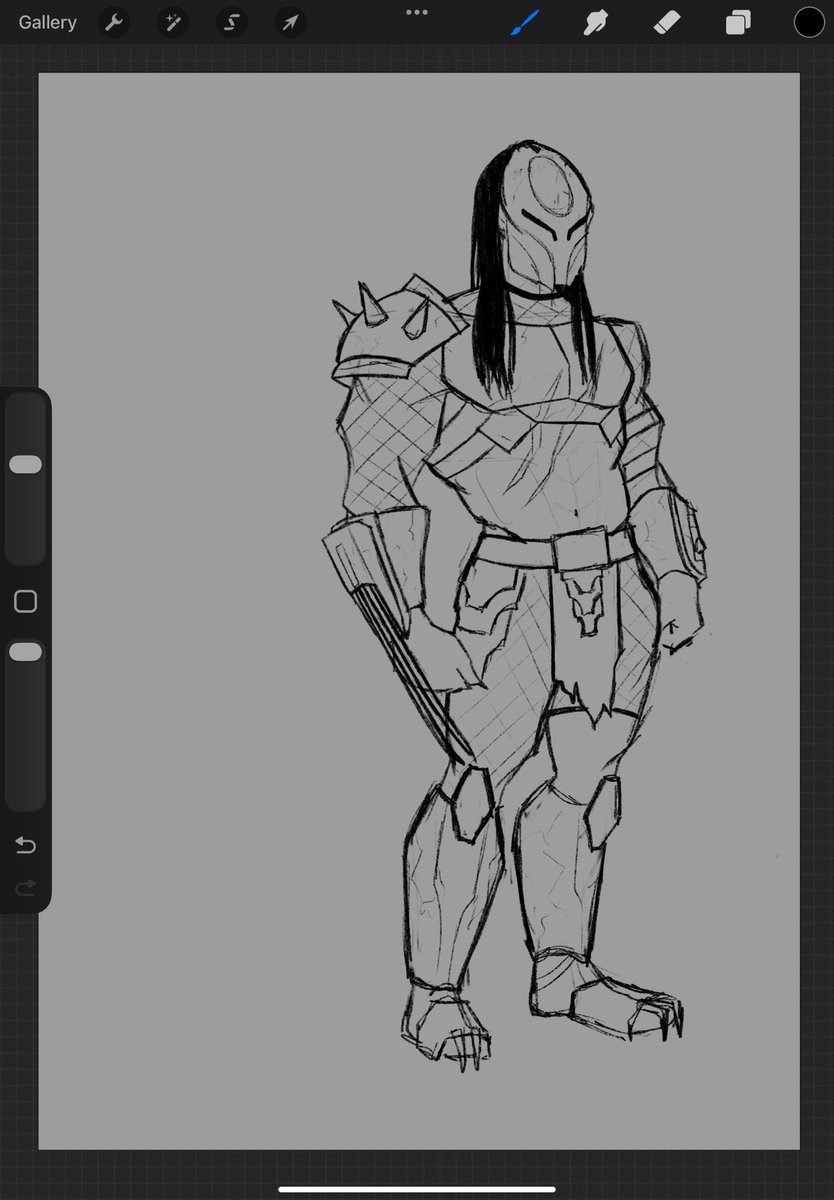Select the Eraser tool

point(667,22)
